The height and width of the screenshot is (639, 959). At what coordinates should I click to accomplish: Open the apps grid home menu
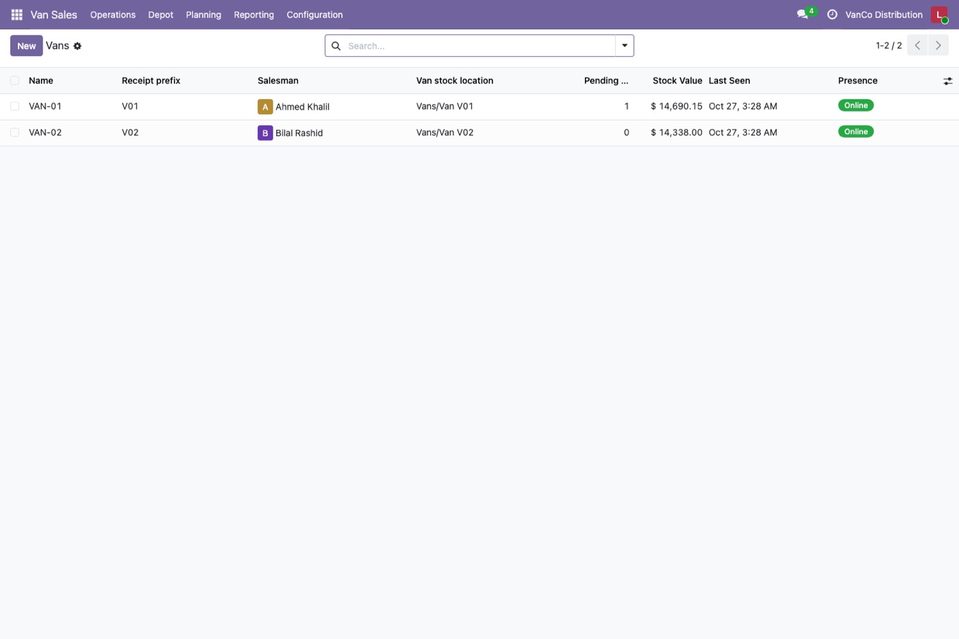click(17, 15)
